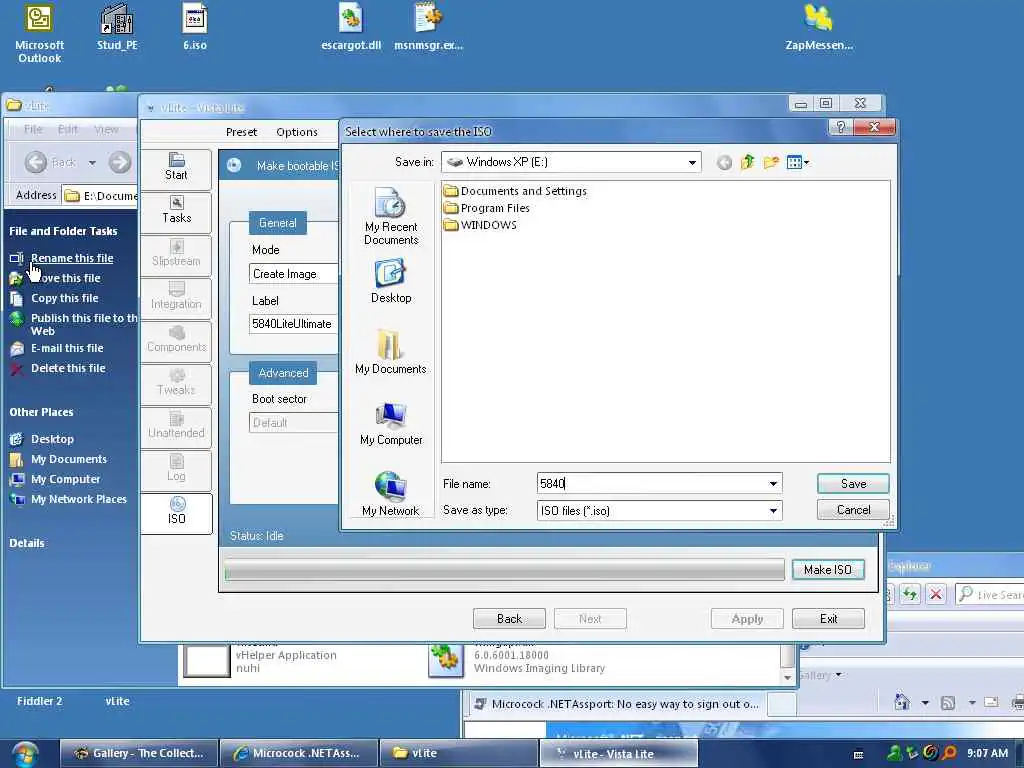Click explorer Back navigation arrow

(x=36, y=163)
